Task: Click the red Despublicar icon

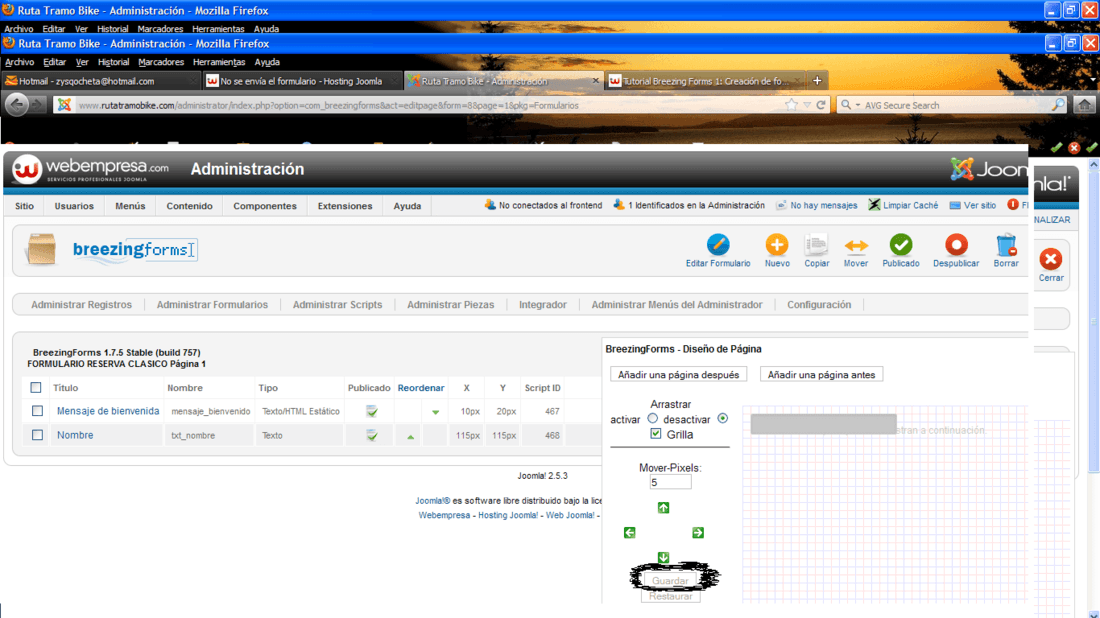Action: 956,245
